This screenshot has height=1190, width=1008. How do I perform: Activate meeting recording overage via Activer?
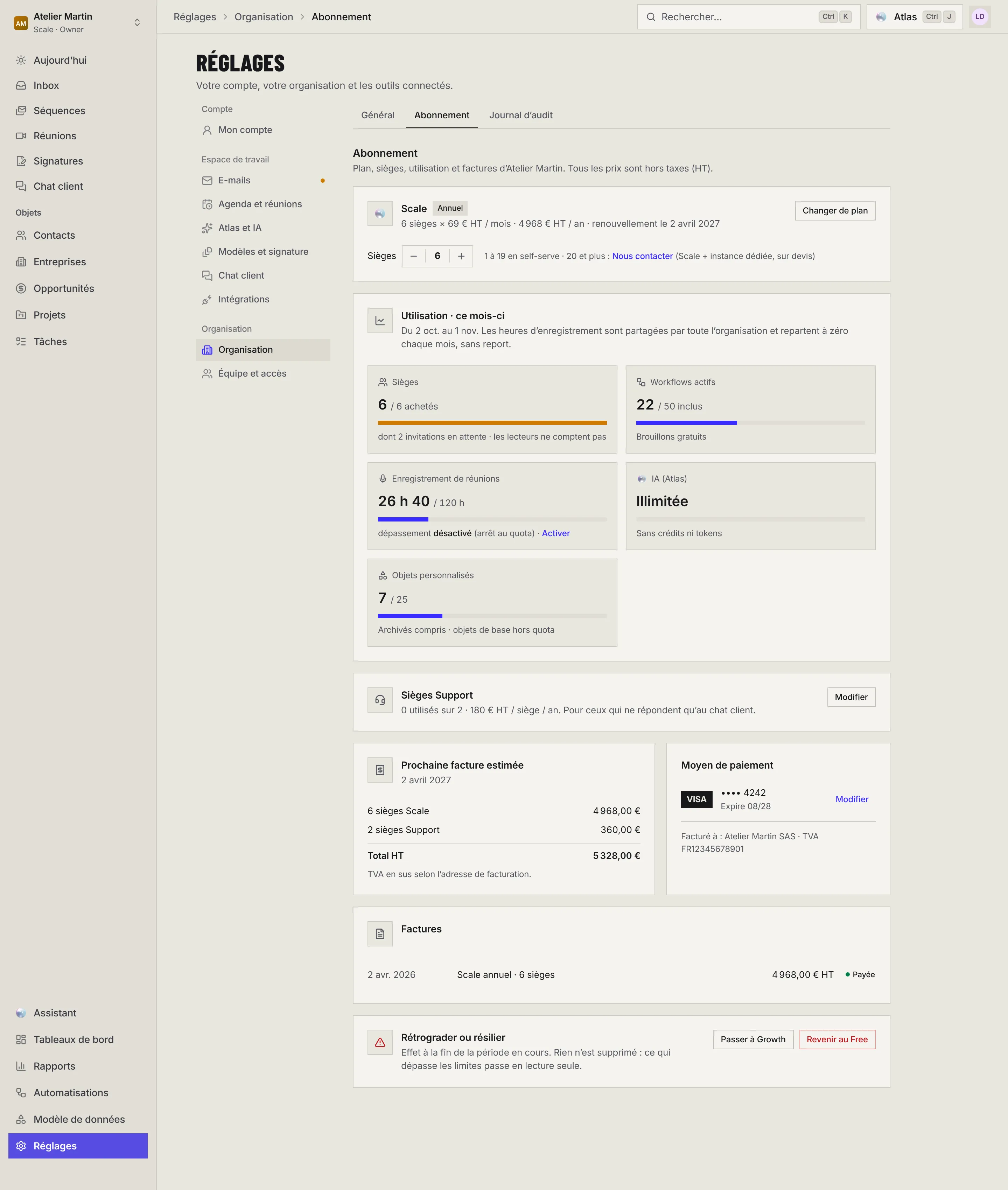click(555, 533)
